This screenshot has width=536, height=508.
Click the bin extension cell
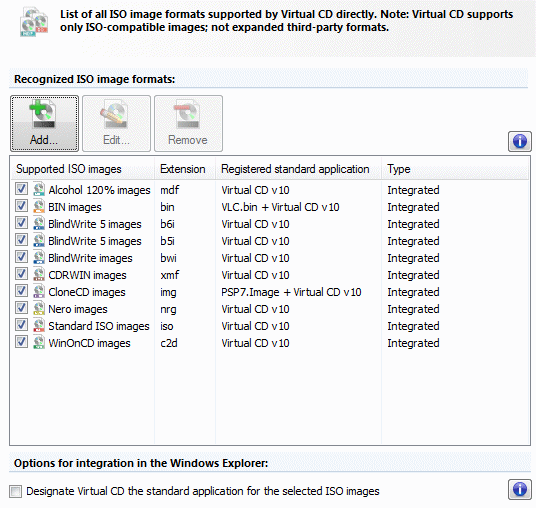(167, 207)
